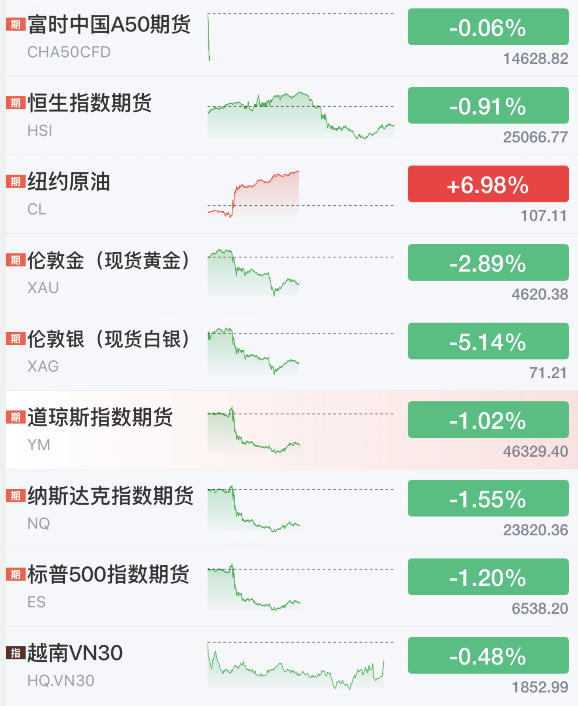
Task: Click the futures badge beside 富时中国A50期货
Action: 15,24
